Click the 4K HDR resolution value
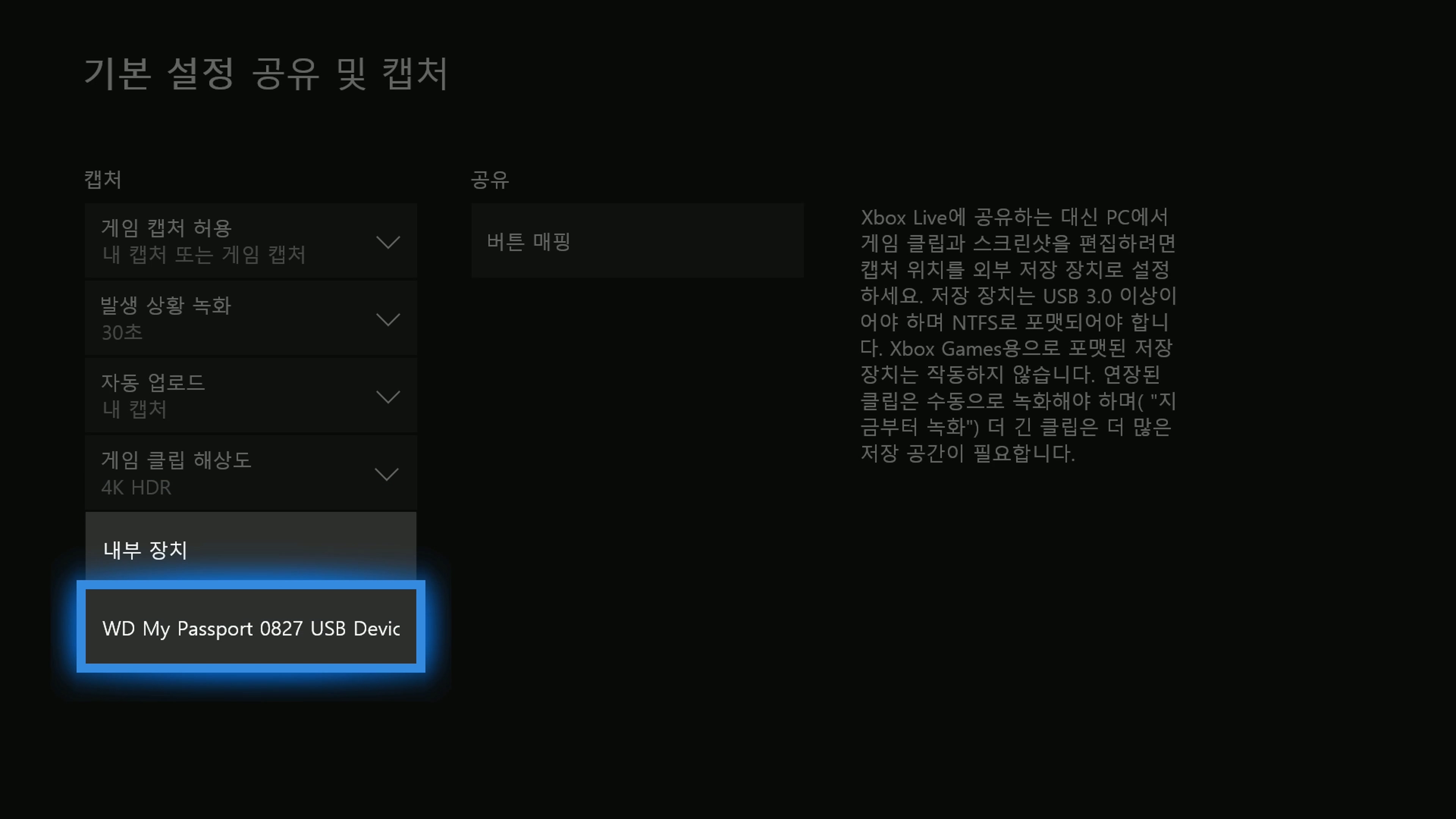 (136, 487)
